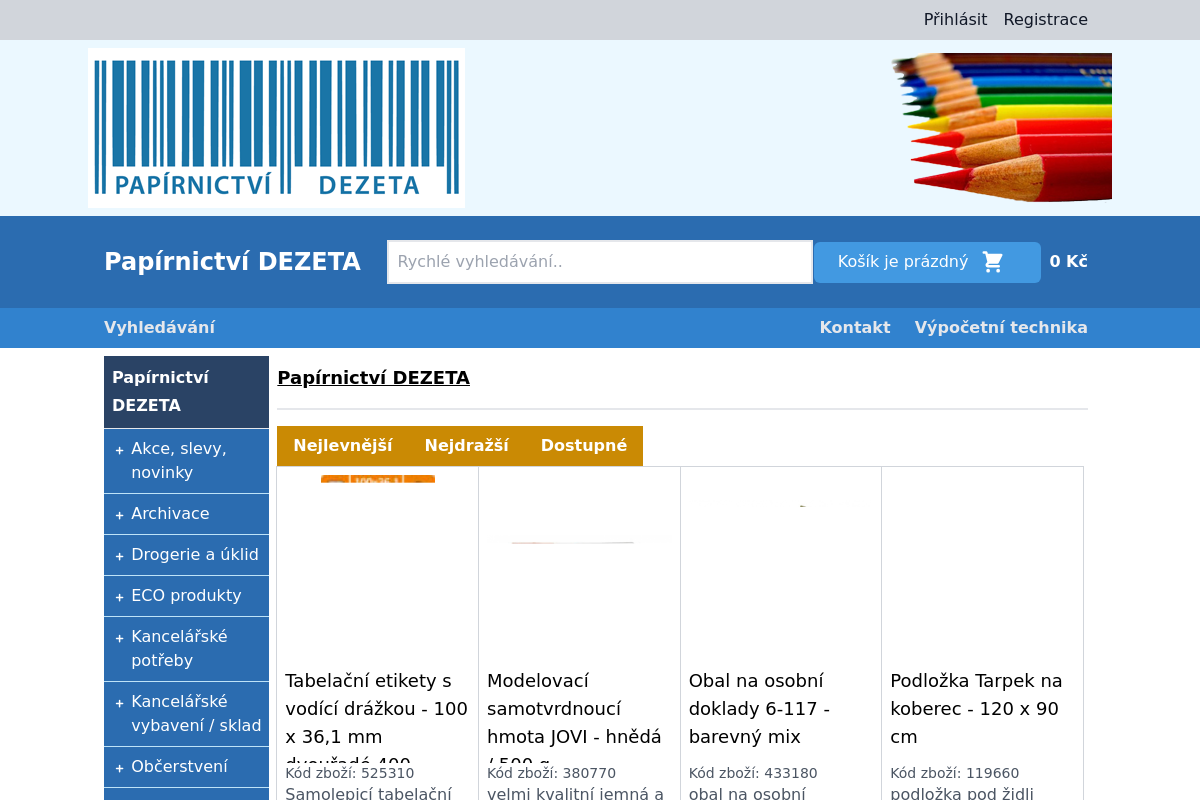Screen dimensions: 1200x800
Task: Expand the Archivace category plus
Action: [120, 515]
